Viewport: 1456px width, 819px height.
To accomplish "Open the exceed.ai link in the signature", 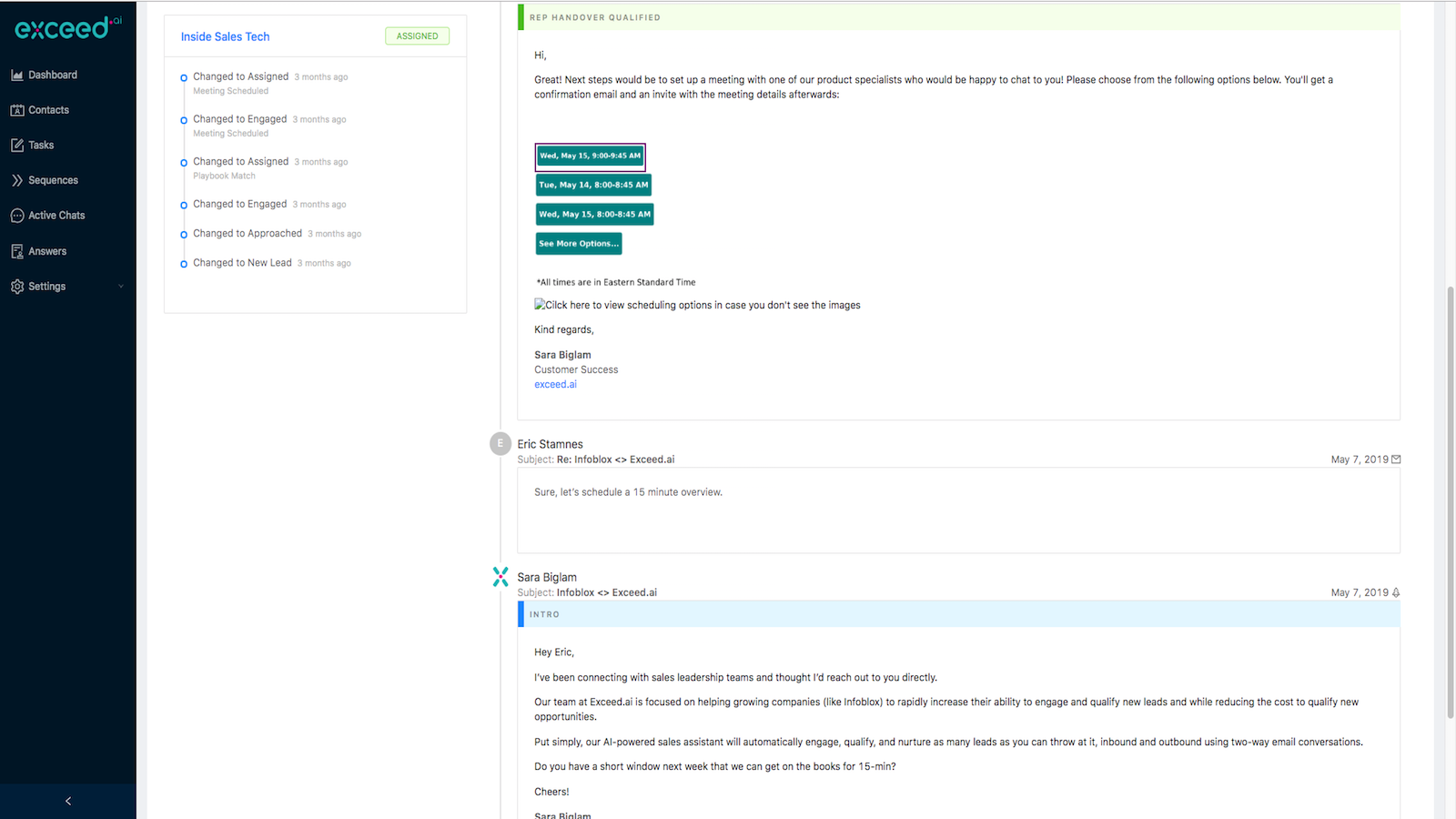I will 555,383.
